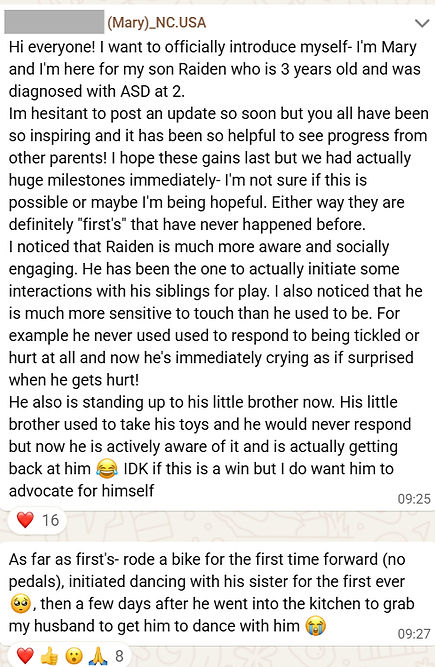
Task: Tap the 09:25 message timestamp
Action: [x=414, y=499]
